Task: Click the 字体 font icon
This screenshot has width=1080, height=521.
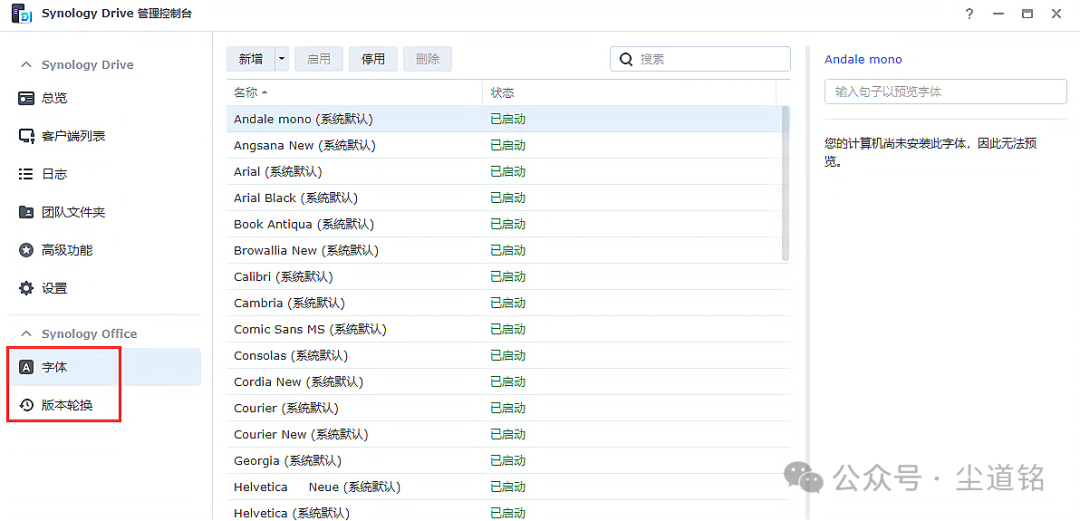Action: 27,367
